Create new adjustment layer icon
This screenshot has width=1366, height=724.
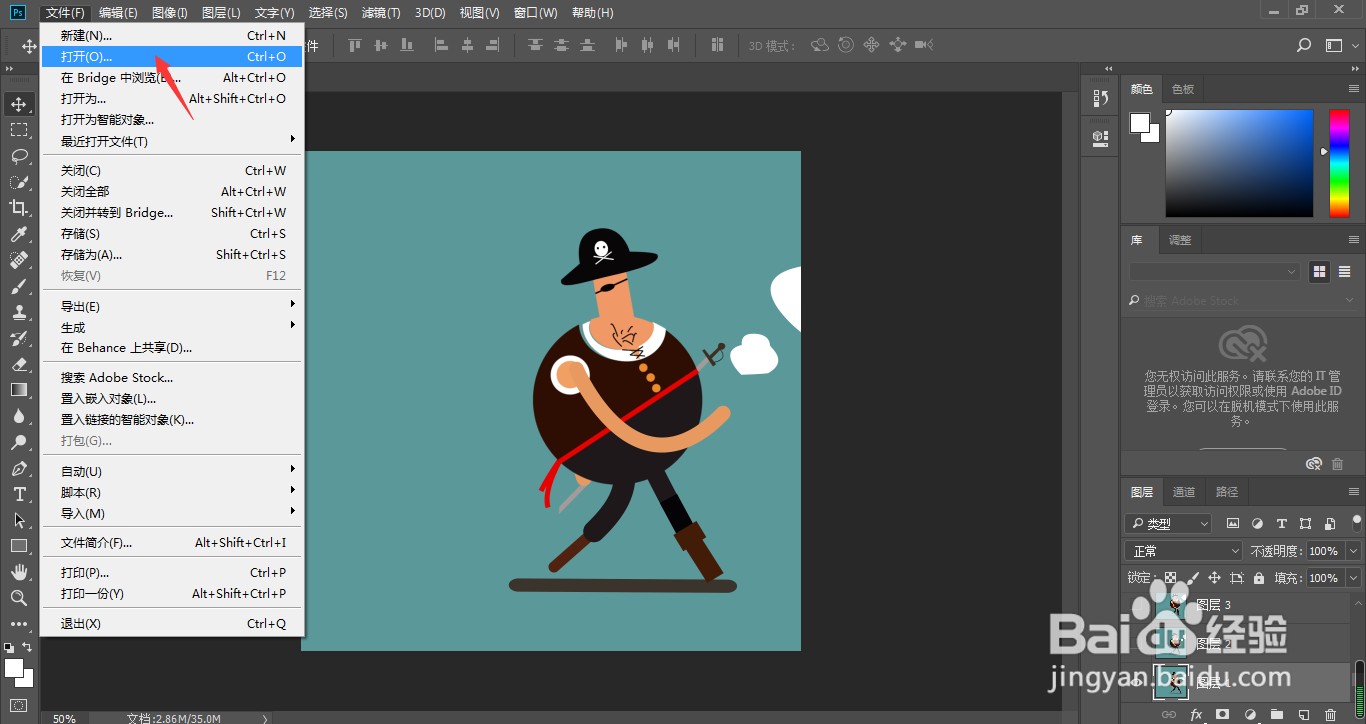[1249, 715]
